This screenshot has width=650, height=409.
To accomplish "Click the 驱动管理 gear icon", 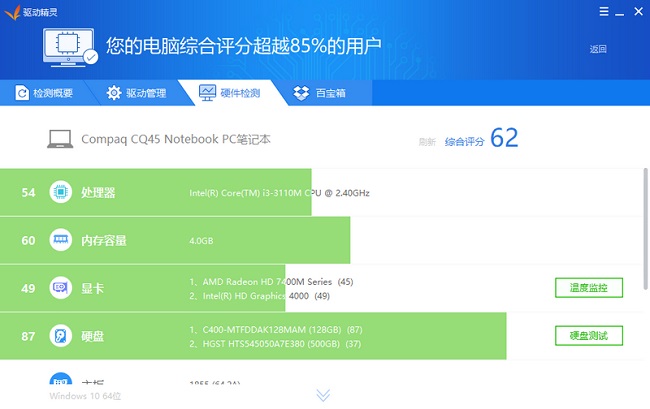I will [114, 93].
